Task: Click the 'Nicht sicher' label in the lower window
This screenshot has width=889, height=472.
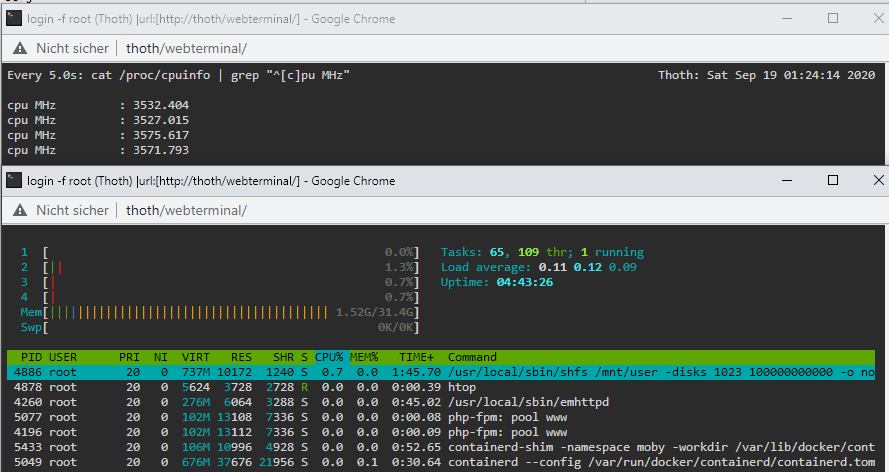Action: (x=73, y=210)
